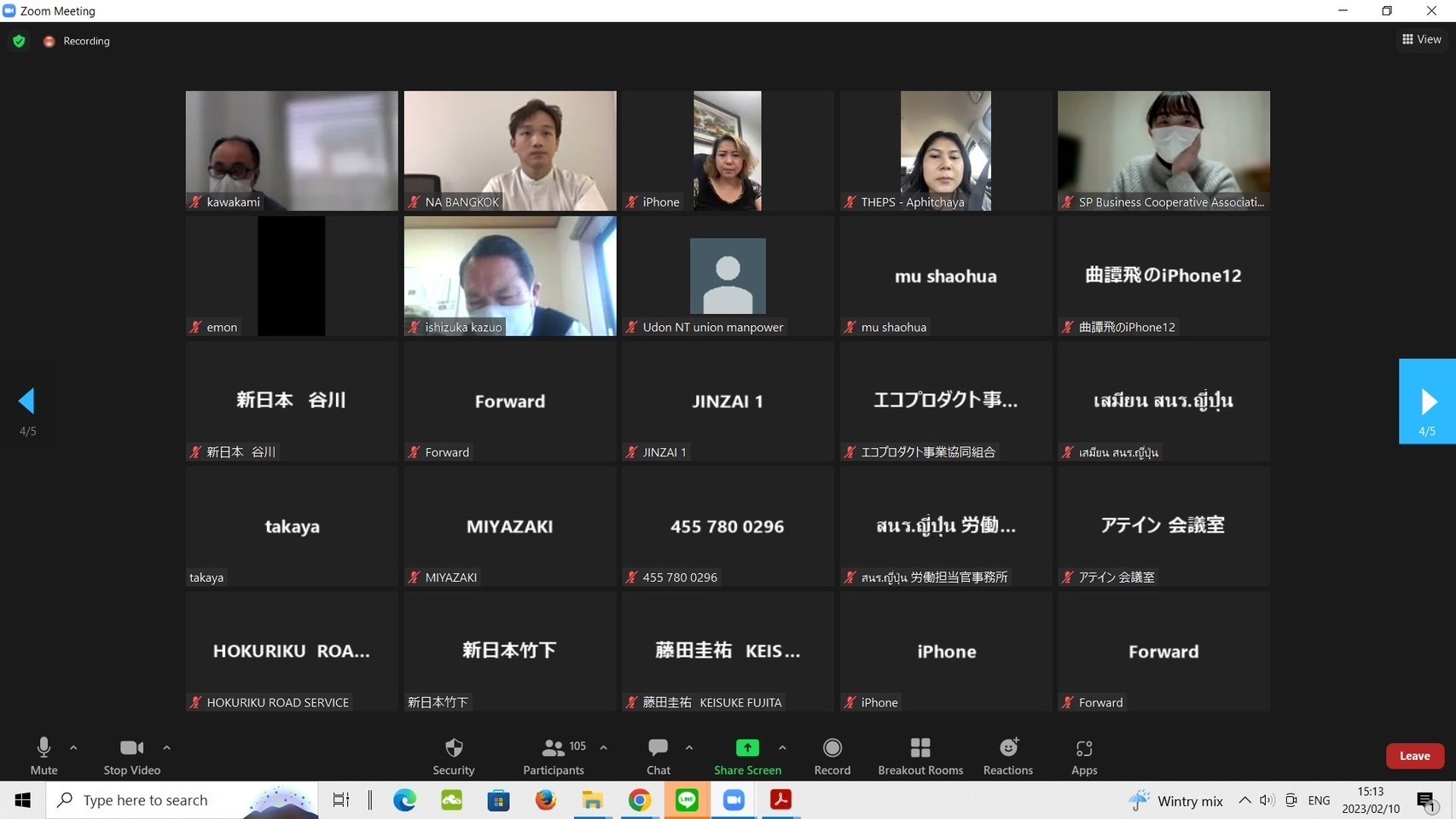Open File Explorer from the taskbar
This screenshot has height=819, width=1456.
pyautogui.click(x=592, y=800)
